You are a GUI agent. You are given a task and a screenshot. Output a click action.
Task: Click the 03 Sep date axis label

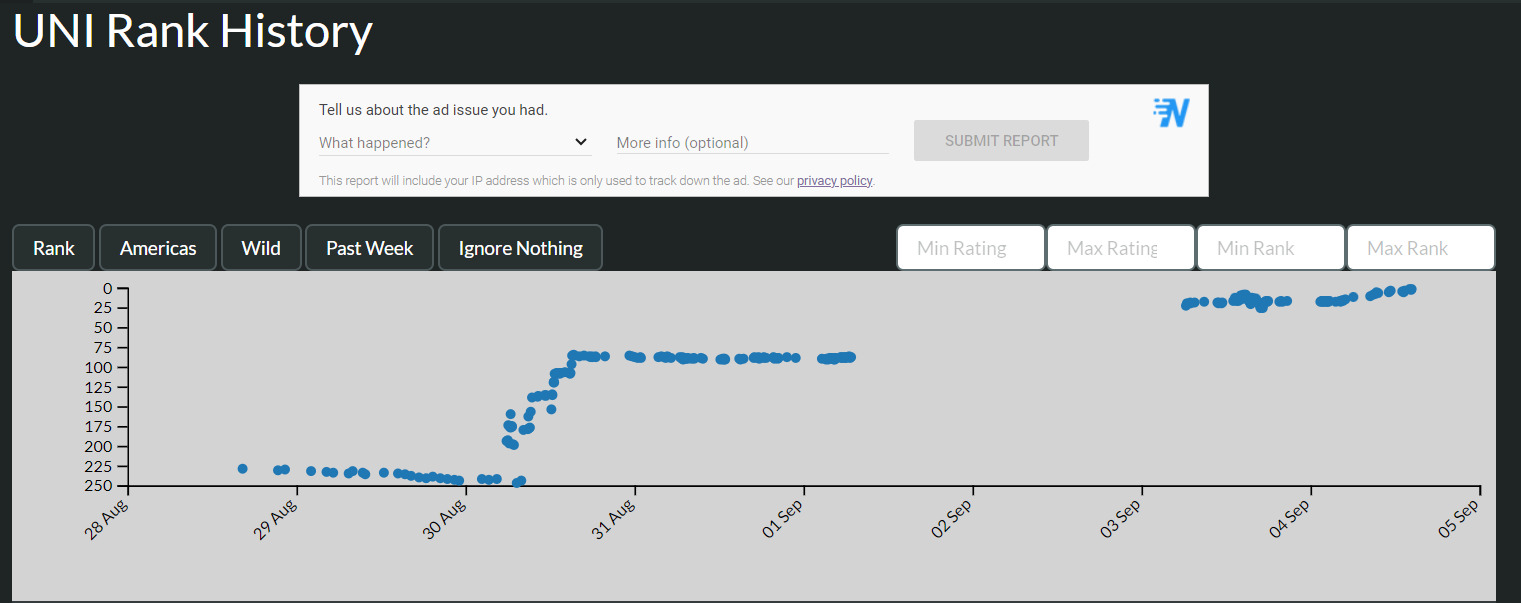click(1121, 519)
